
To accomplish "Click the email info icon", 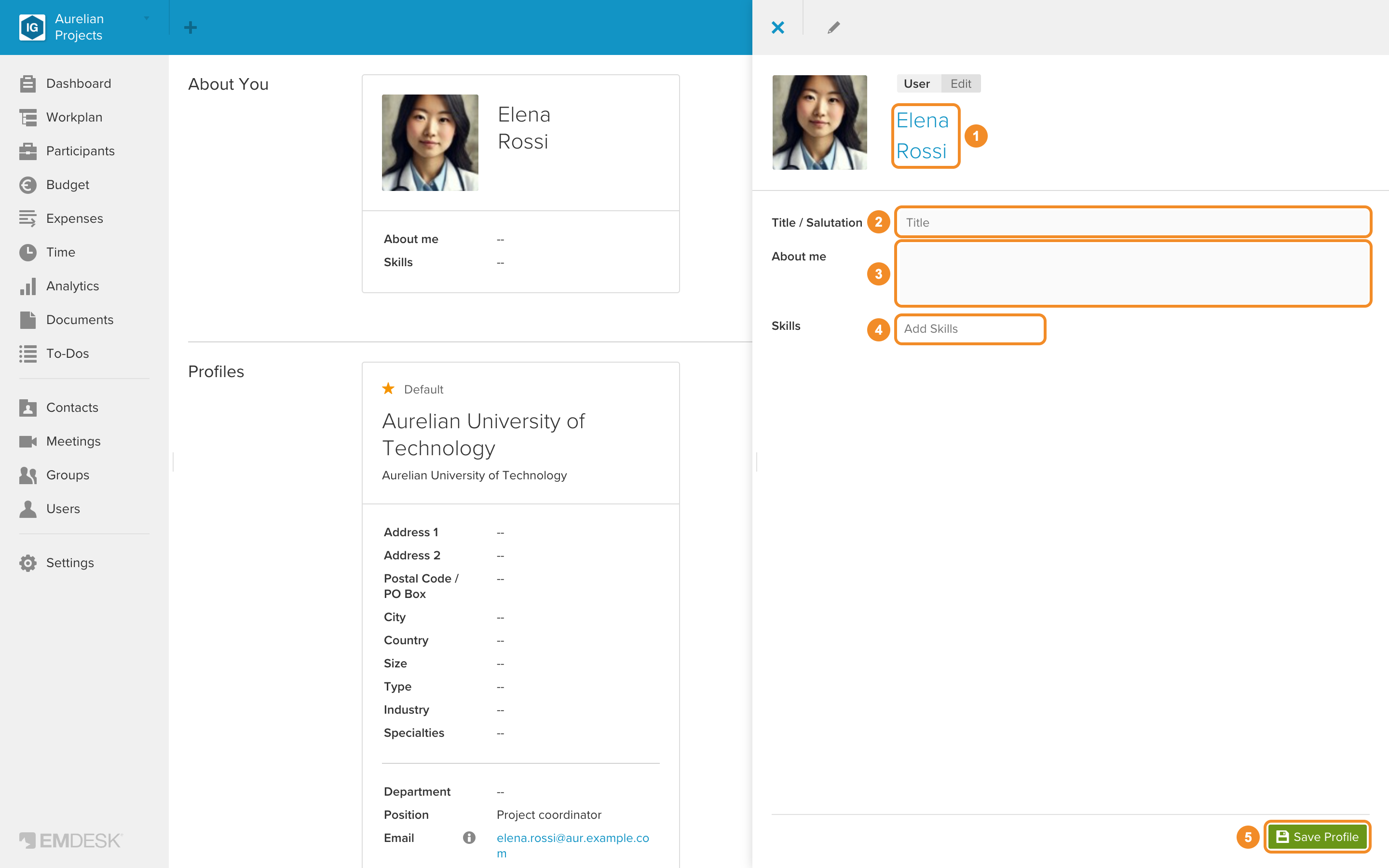I will (469, 838).
